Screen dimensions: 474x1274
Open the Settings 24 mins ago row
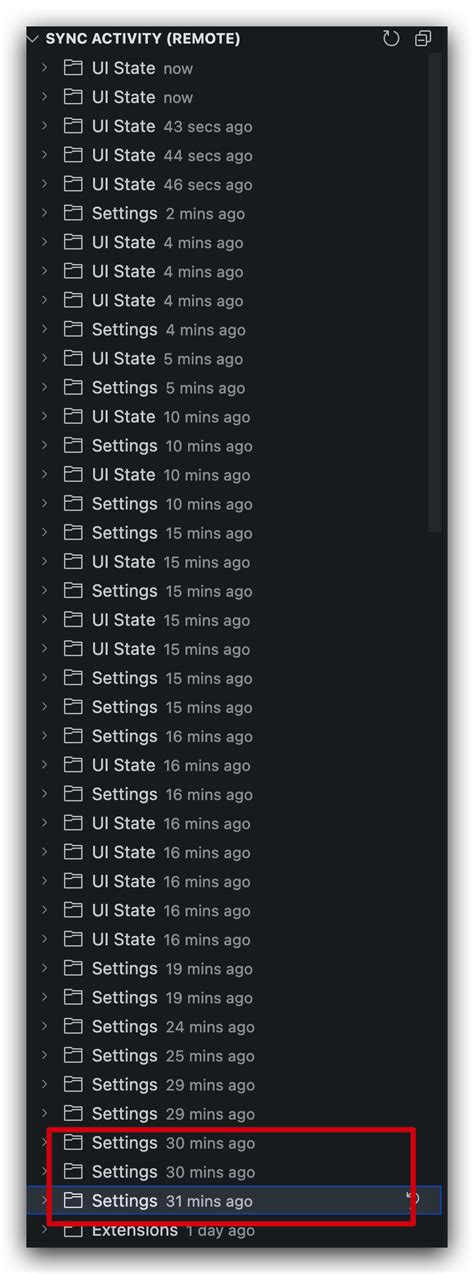click(234, 1026)
